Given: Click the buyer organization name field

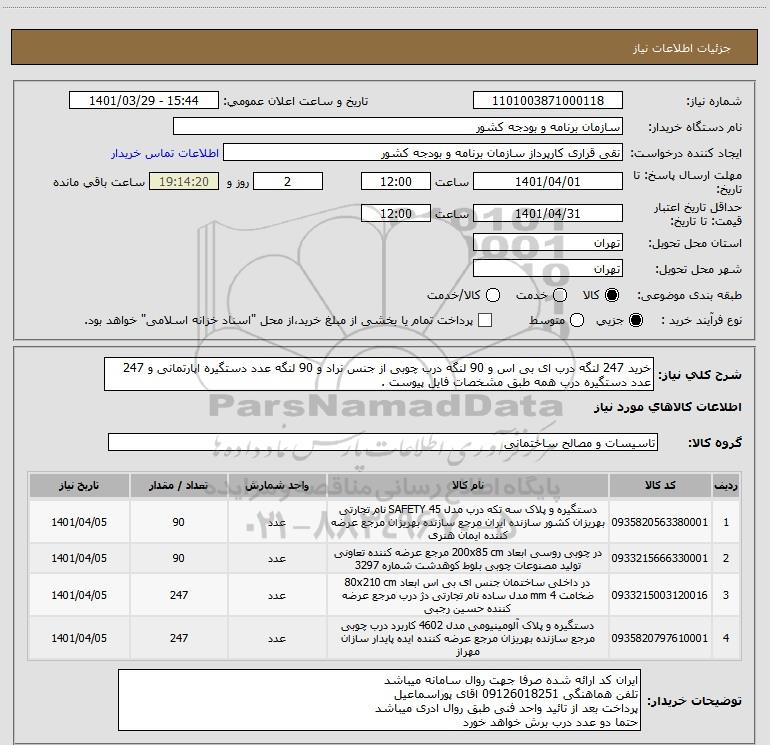Looking at the screenshot, I should click(398, 127).
